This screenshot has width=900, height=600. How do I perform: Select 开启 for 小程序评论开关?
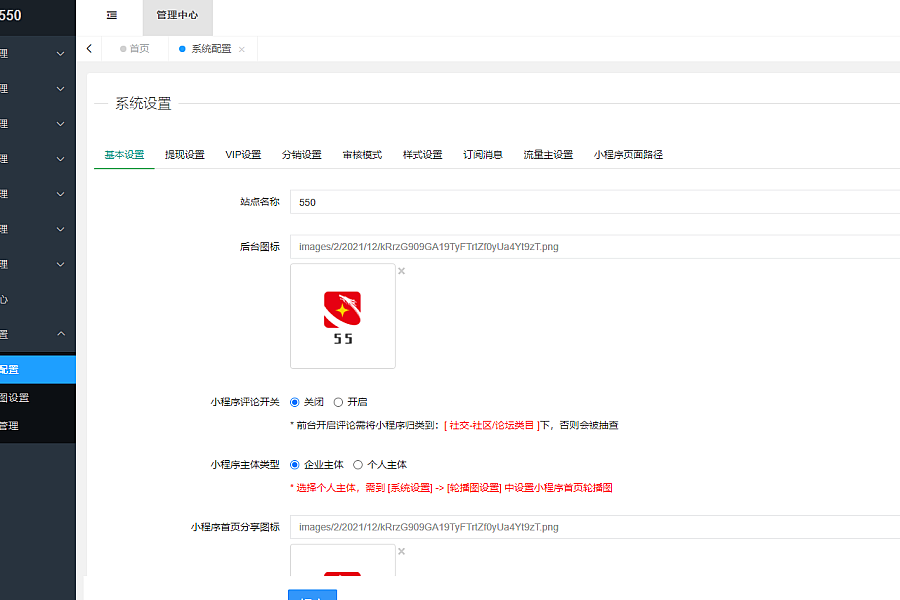point(339,402)
